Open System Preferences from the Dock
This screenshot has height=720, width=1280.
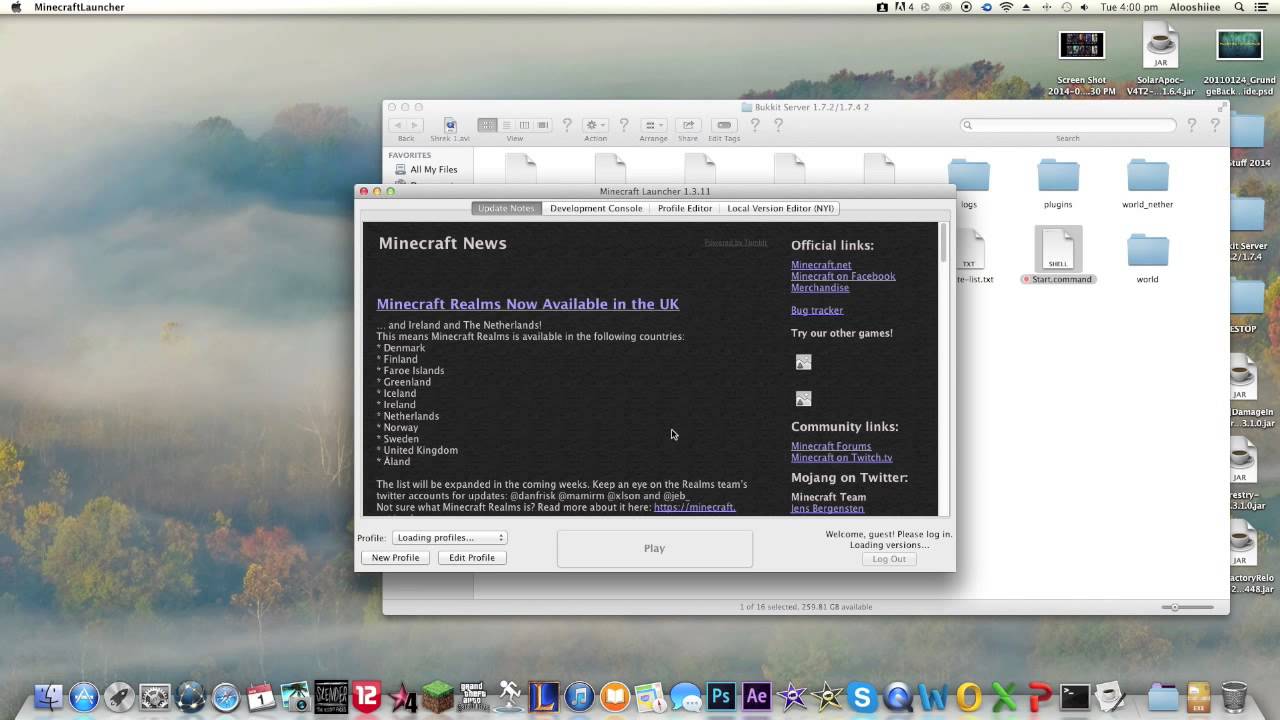[x=155, y=697]
